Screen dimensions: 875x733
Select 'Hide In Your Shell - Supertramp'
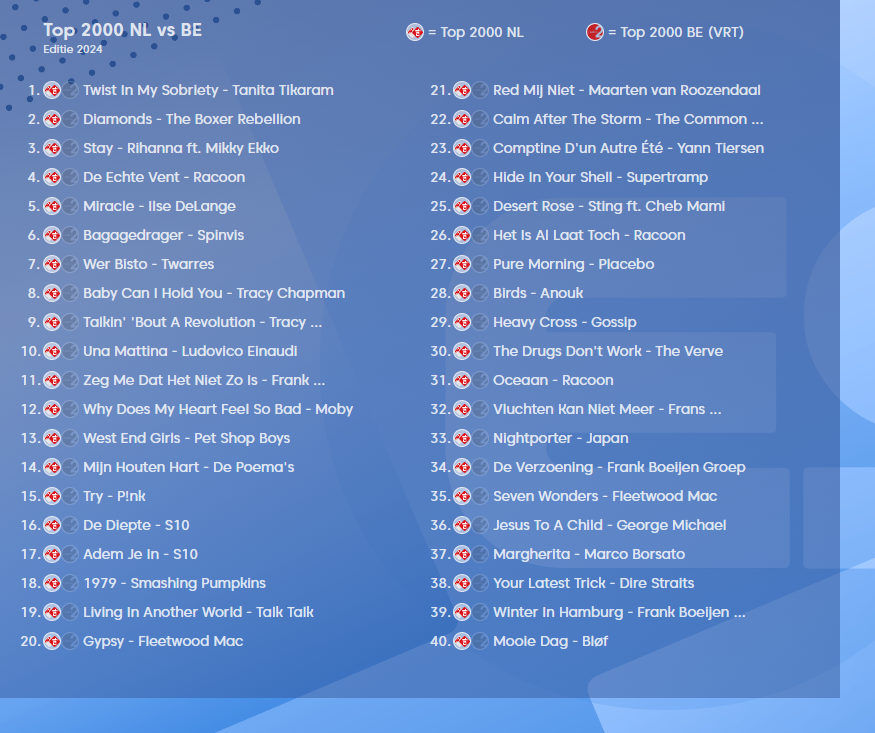coord(600,177)
